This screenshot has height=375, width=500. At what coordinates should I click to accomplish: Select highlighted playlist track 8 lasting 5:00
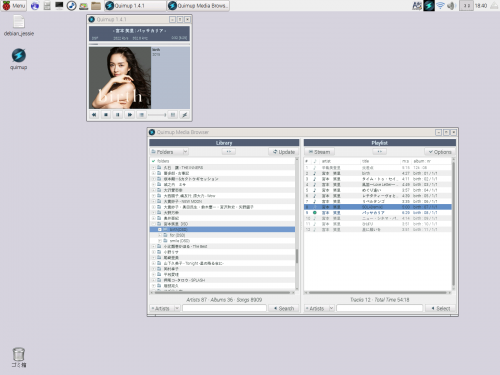coord(378,207)
